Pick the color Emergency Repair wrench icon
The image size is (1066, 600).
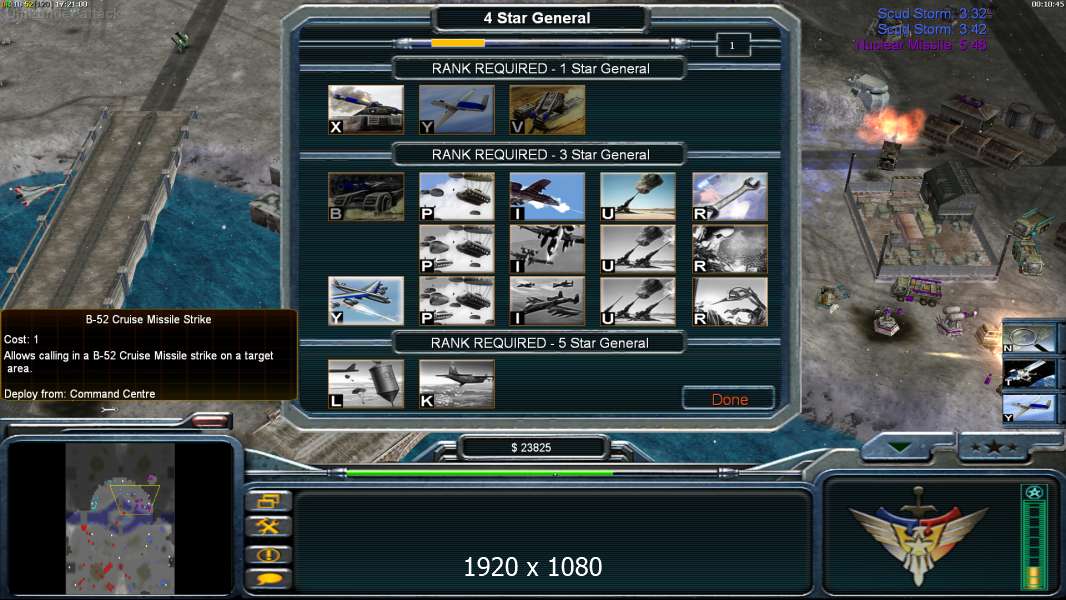click(729, 196)
